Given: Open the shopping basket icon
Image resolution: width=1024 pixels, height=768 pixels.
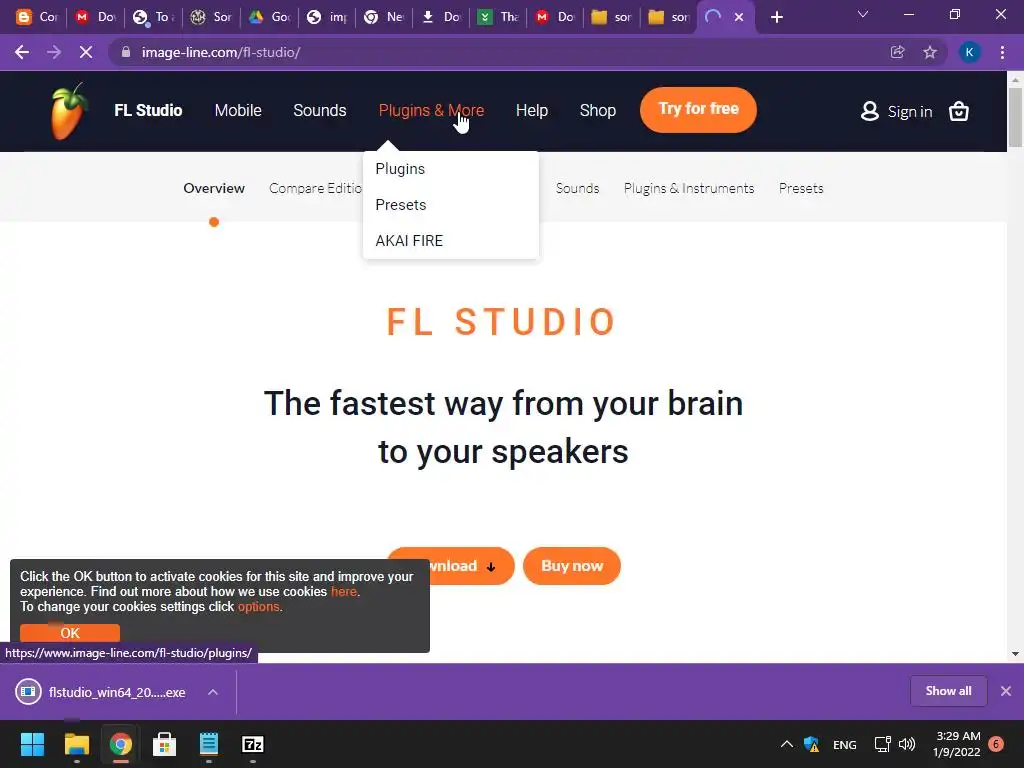Looking at the screenshot, I should coord(959,112).
